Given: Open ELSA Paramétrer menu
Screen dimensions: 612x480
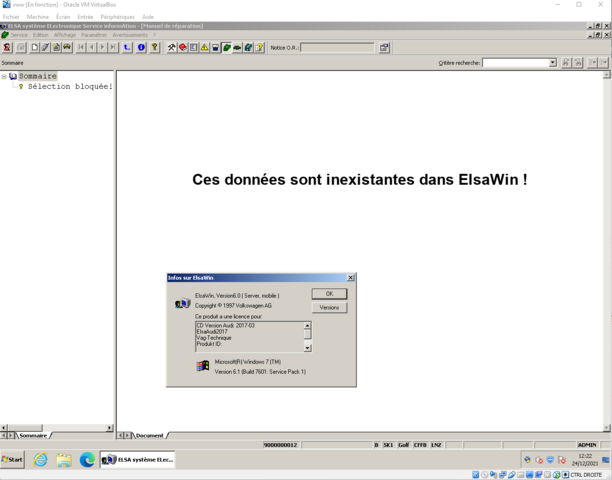Looking at the screenshot, I should click(x=94, y=35).
